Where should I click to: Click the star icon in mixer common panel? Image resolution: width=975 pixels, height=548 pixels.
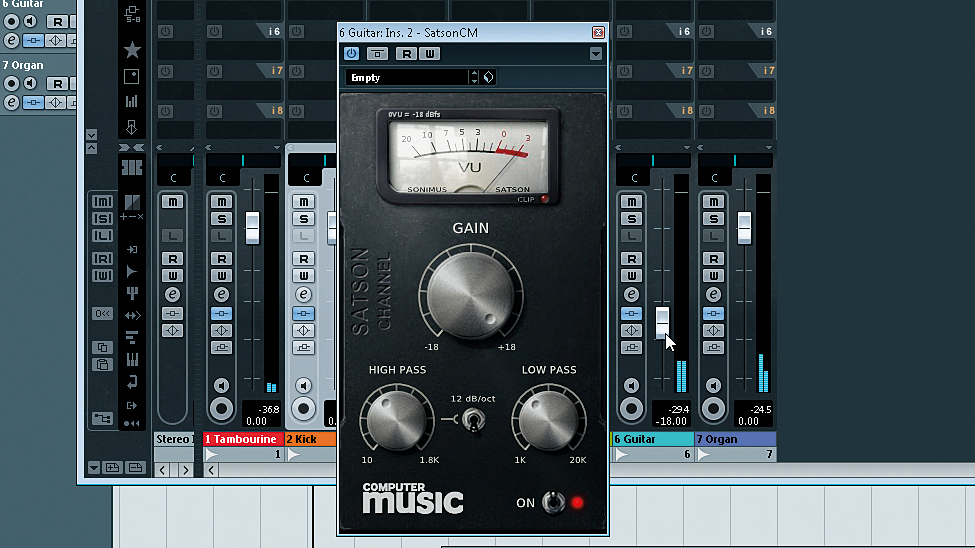tap(132, 50)
